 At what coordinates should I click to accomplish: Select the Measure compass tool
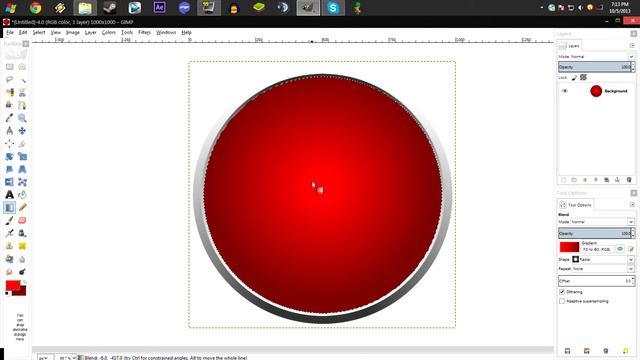coord(9,131)
